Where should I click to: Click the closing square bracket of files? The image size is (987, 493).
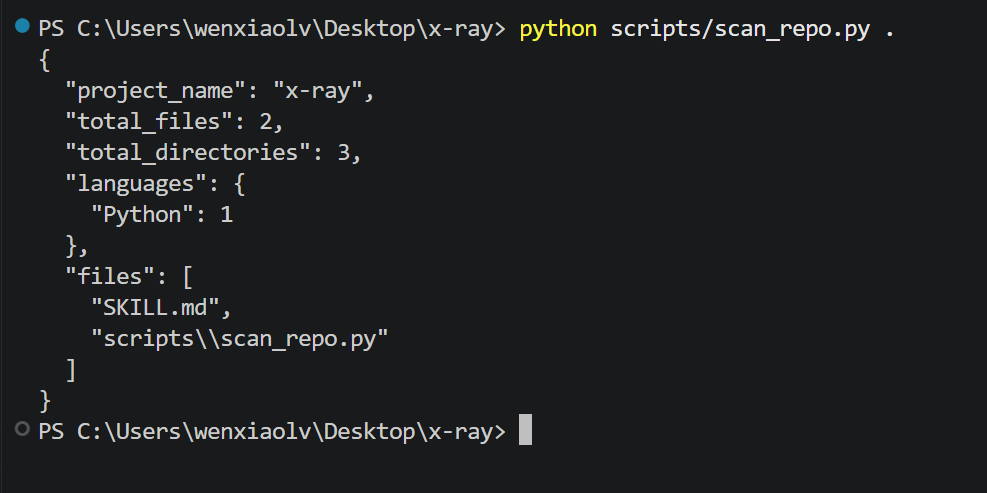tap(71, 370)
